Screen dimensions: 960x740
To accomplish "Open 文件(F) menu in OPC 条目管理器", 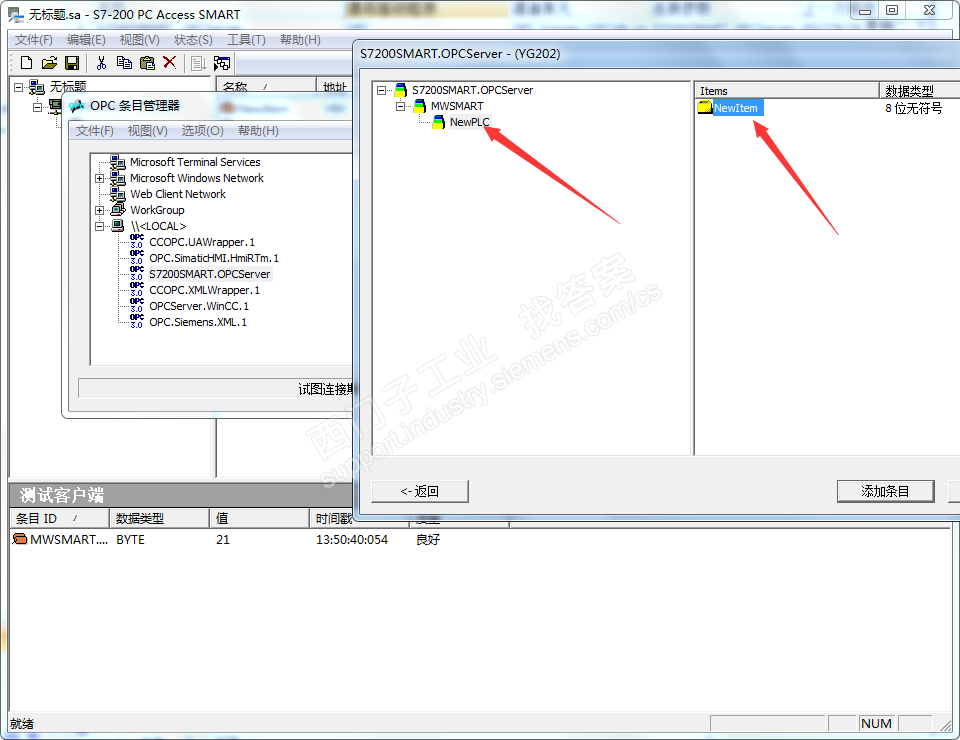I will click(95, 131).
